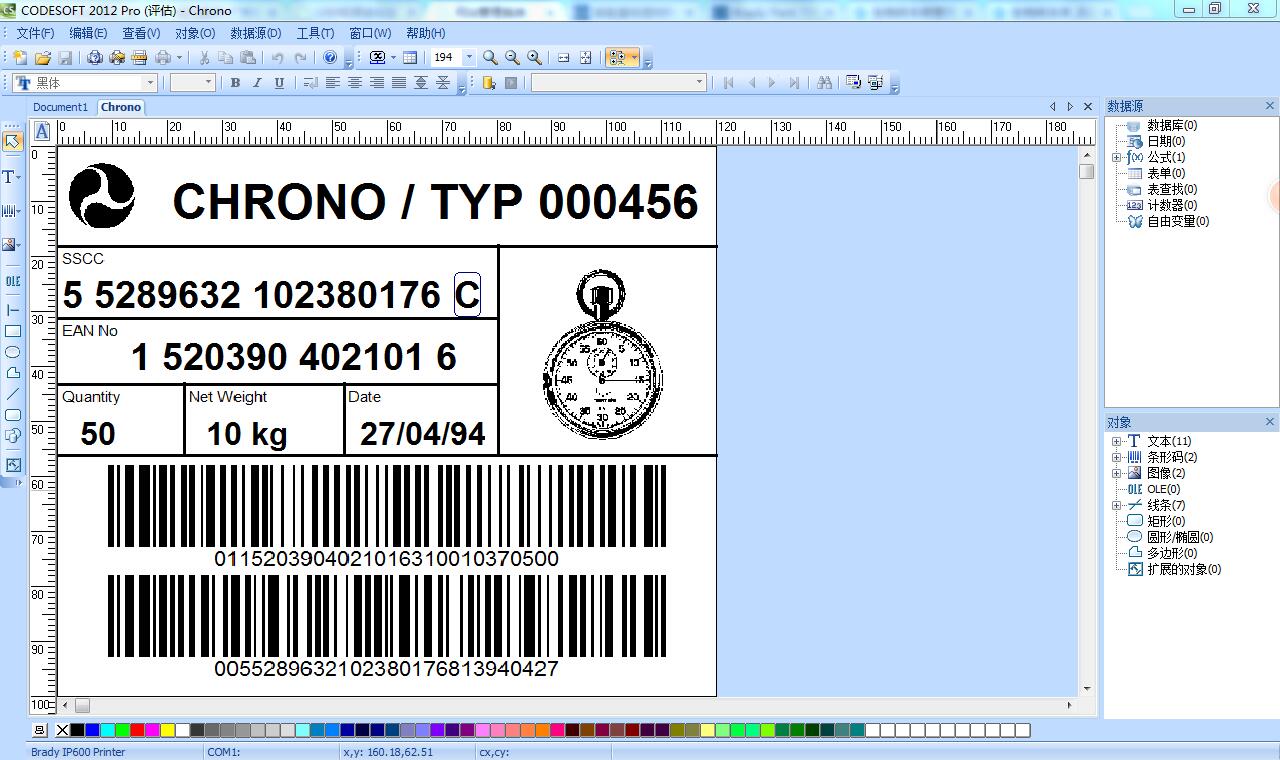Click the Open folder icon
This screenshot has width=1280, height=760.
tap(43, 58)
